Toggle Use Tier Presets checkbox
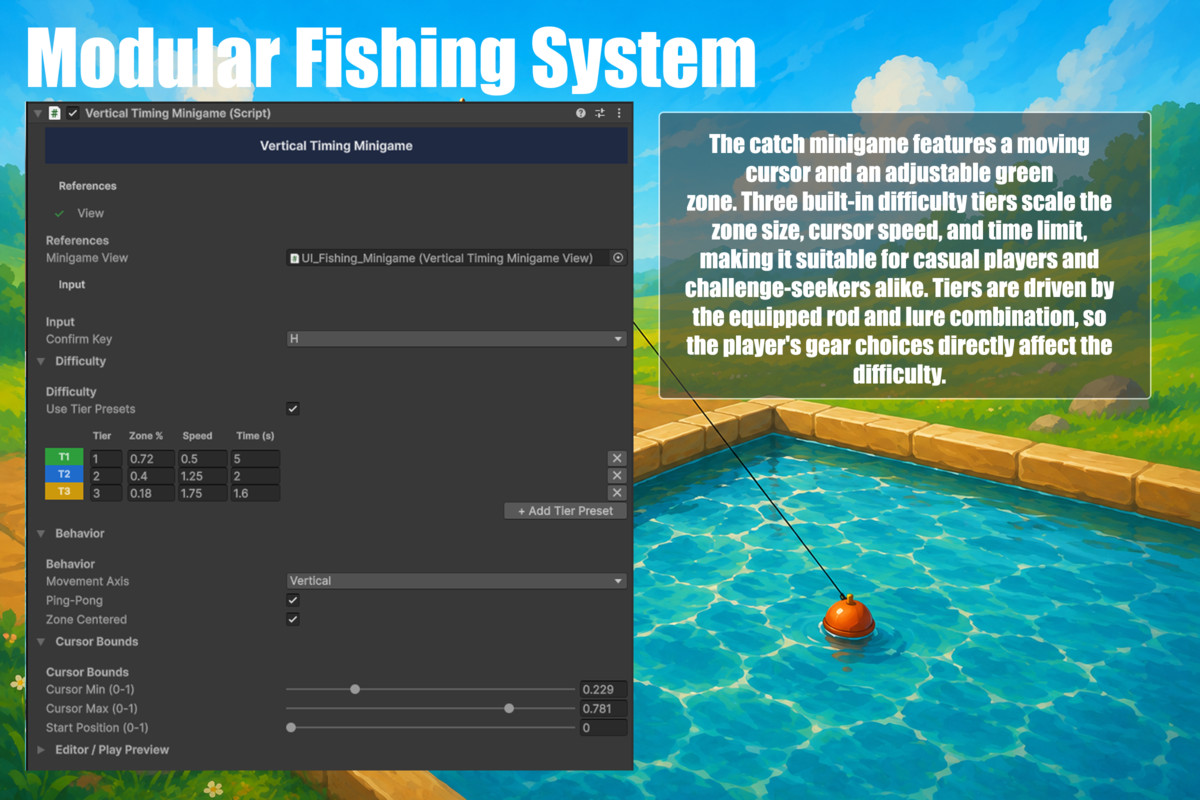 pos(293,409)
